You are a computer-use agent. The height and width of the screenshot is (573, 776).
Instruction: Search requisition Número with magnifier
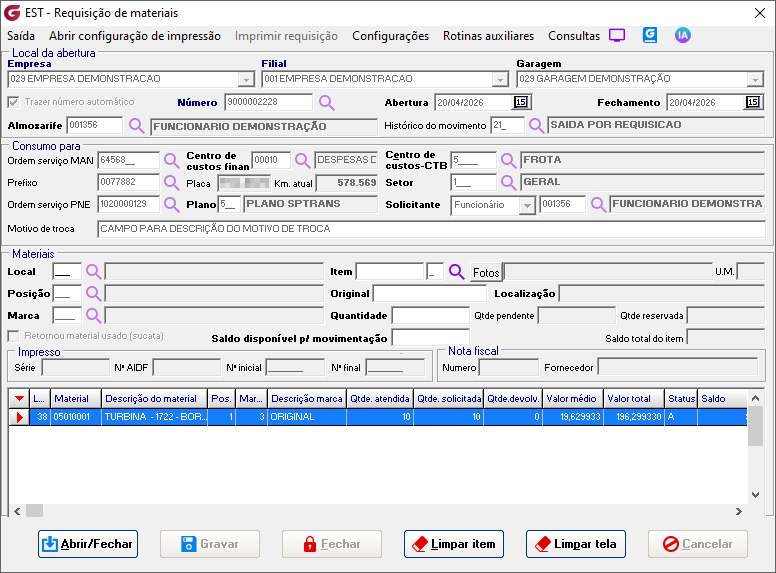pyautogui.click(x=327, y=102)
